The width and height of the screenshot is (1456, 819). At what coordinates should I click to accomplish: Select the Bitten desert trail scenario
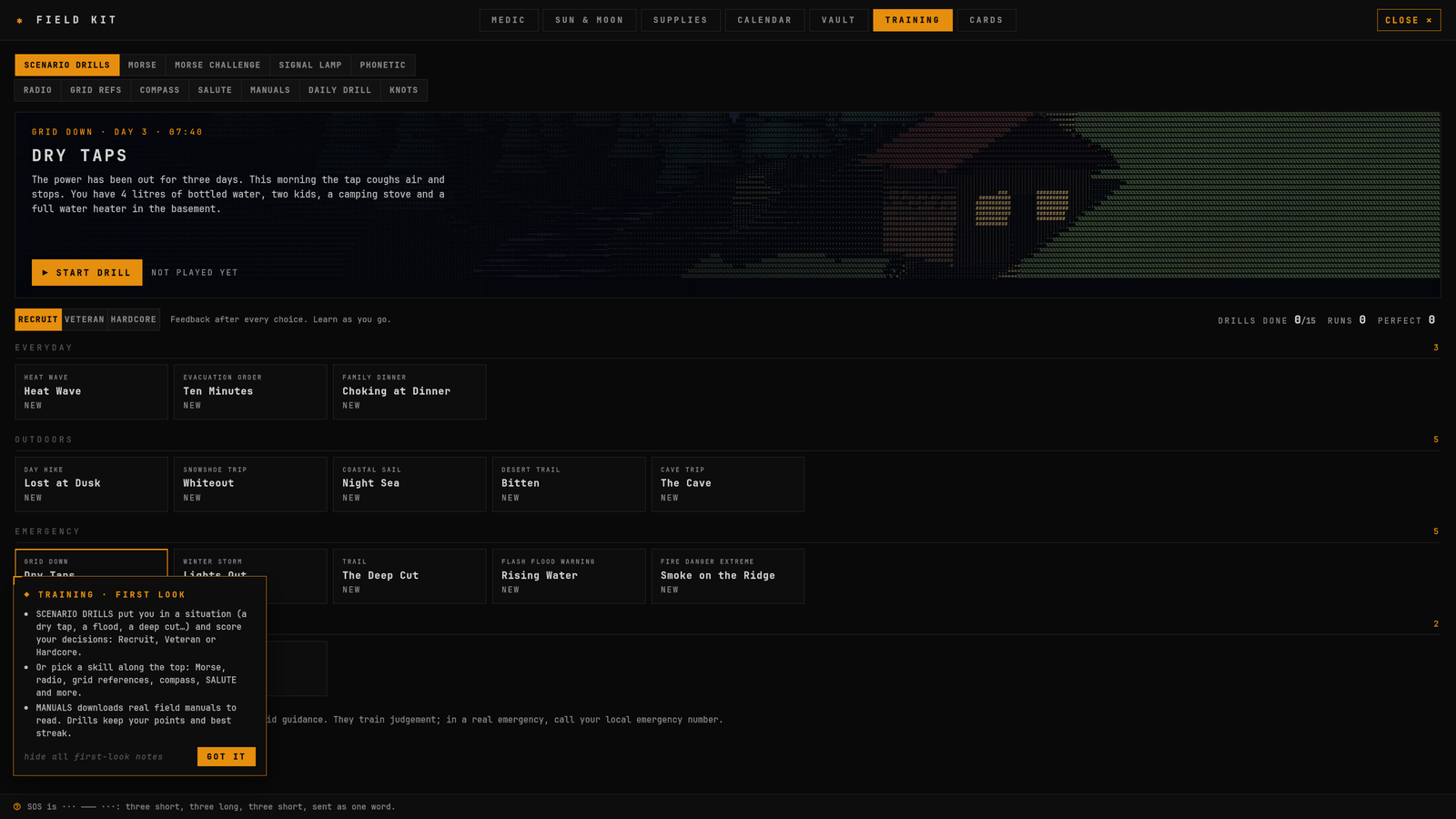(569, 484)
